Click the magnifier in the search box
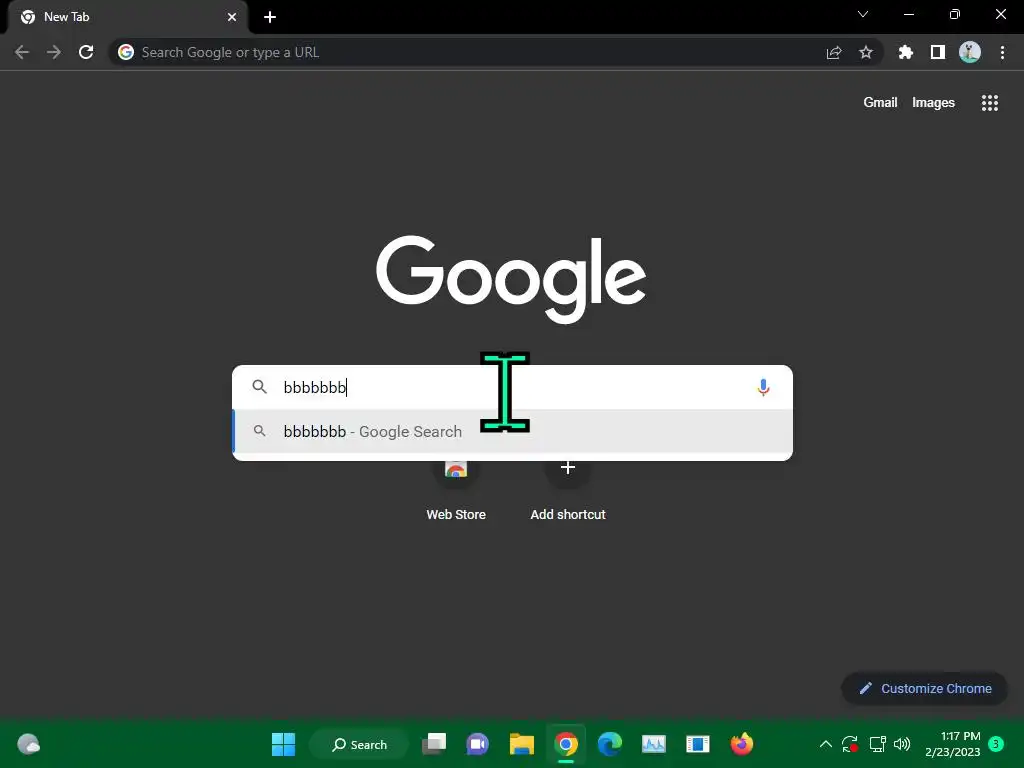1024x768 pixels. click(259, 387)
